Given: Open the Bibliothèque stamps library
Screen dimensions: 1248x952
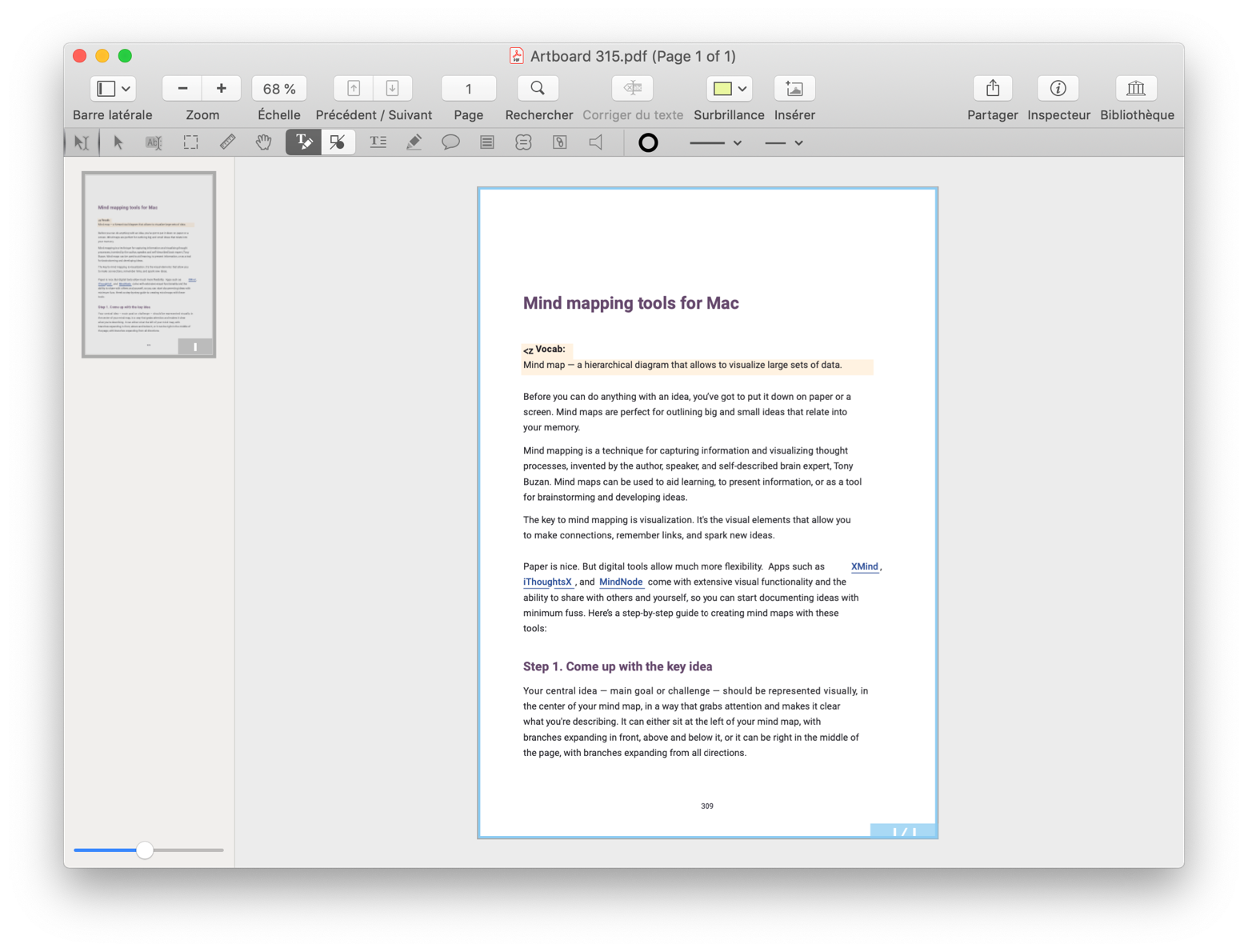Looking at the screenshot, I should [1135, 88].
